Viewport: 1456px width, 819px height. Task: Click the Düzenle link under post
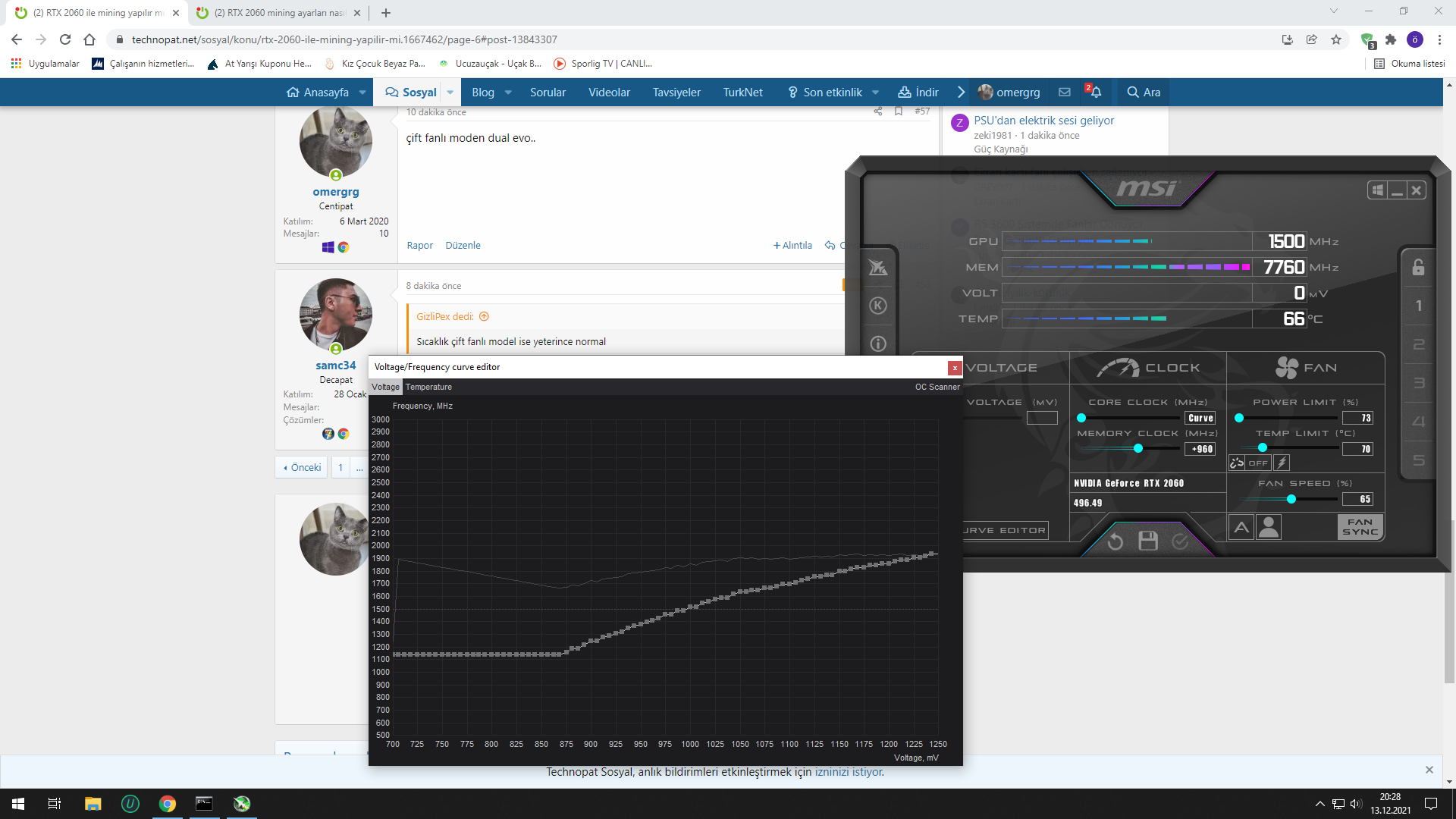463,245
